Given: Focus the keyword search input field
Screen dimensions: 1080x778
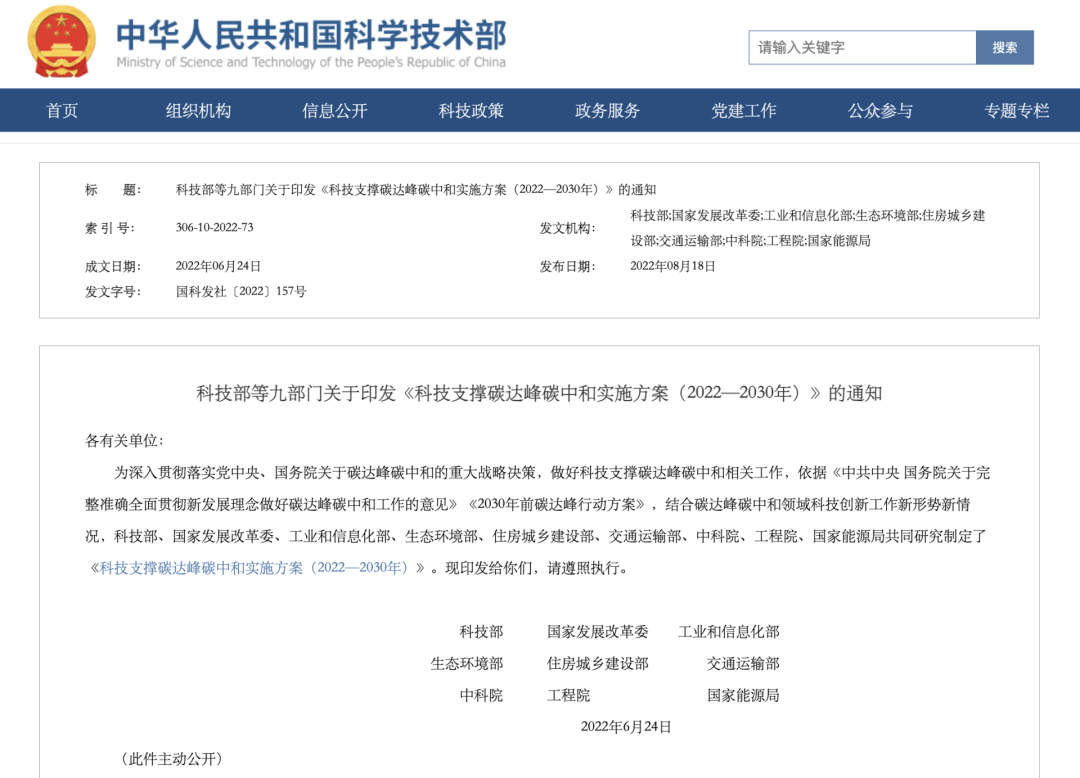Looking at the screenshot, I should point(862,48).
